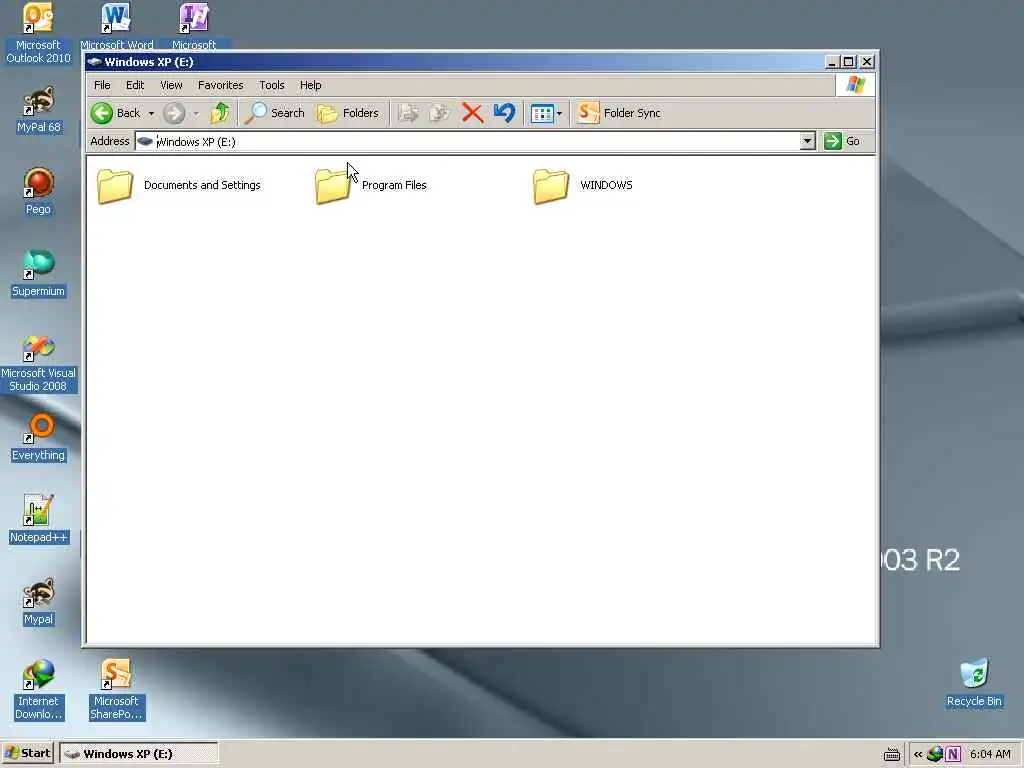Click into the Address bar field
This screenshot has height=768, width=1024.
(x=468, y=141)
